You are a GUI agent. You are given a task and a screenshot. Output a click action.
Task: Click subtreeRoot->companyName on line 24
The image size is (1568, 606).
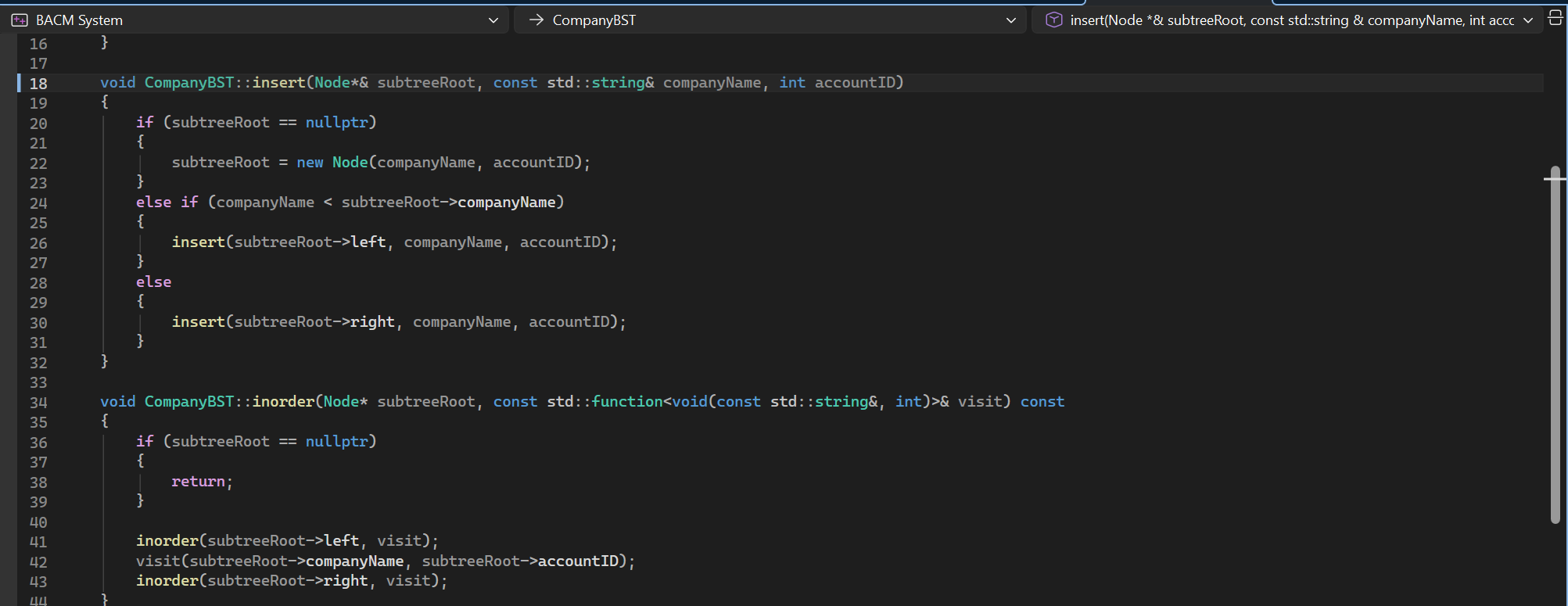click(x=448, y=202)
